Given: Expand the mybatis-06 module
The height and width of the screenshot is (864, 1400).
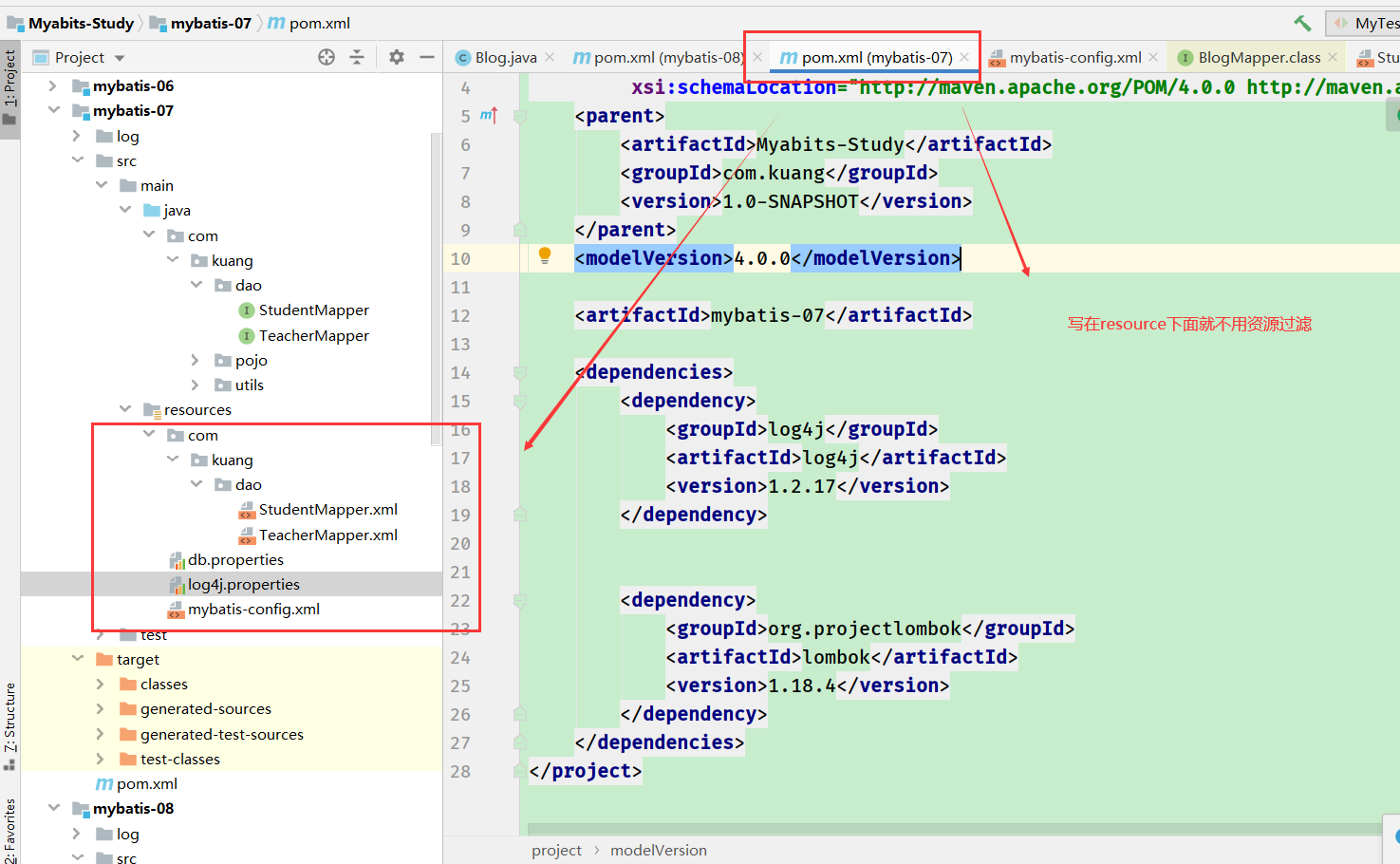Looking at the screenshot, I should pos(54,85).
